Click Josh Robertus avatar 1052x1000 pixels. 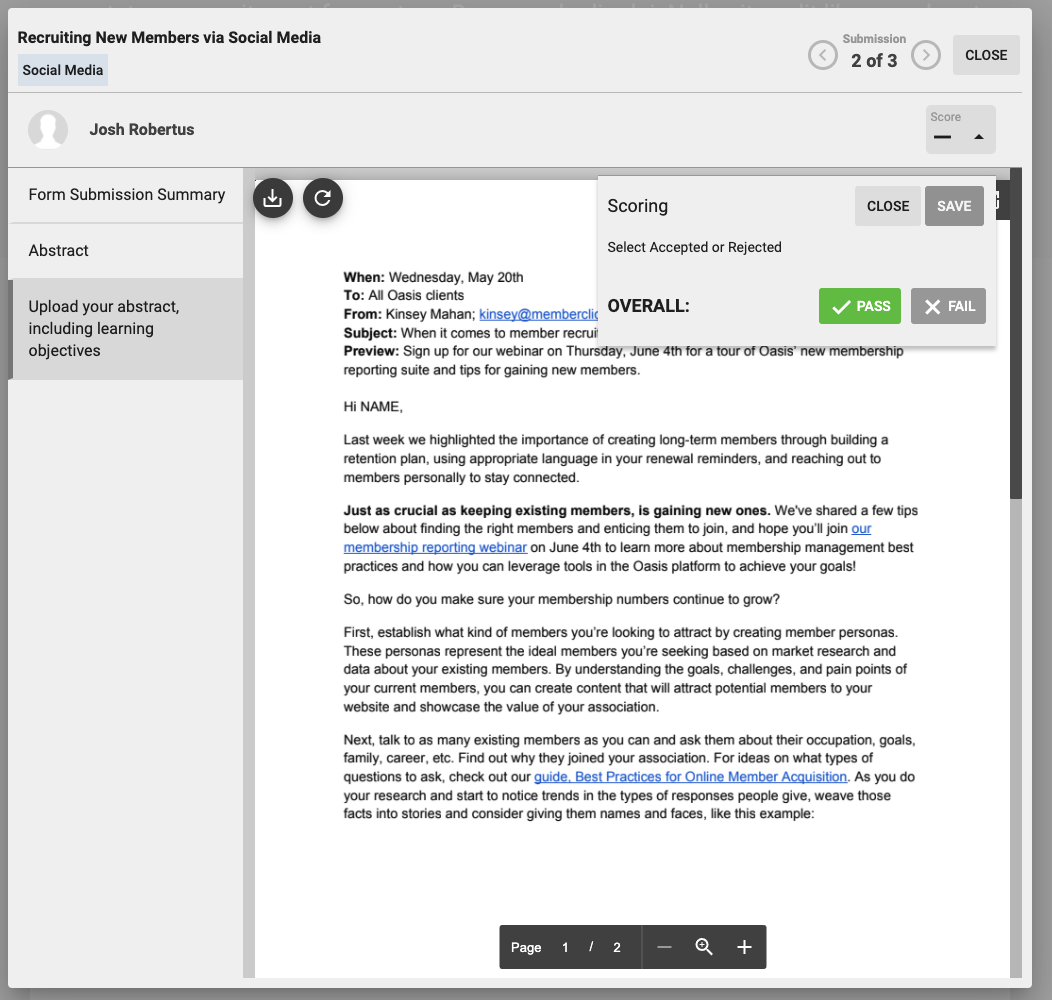point(48,130)
